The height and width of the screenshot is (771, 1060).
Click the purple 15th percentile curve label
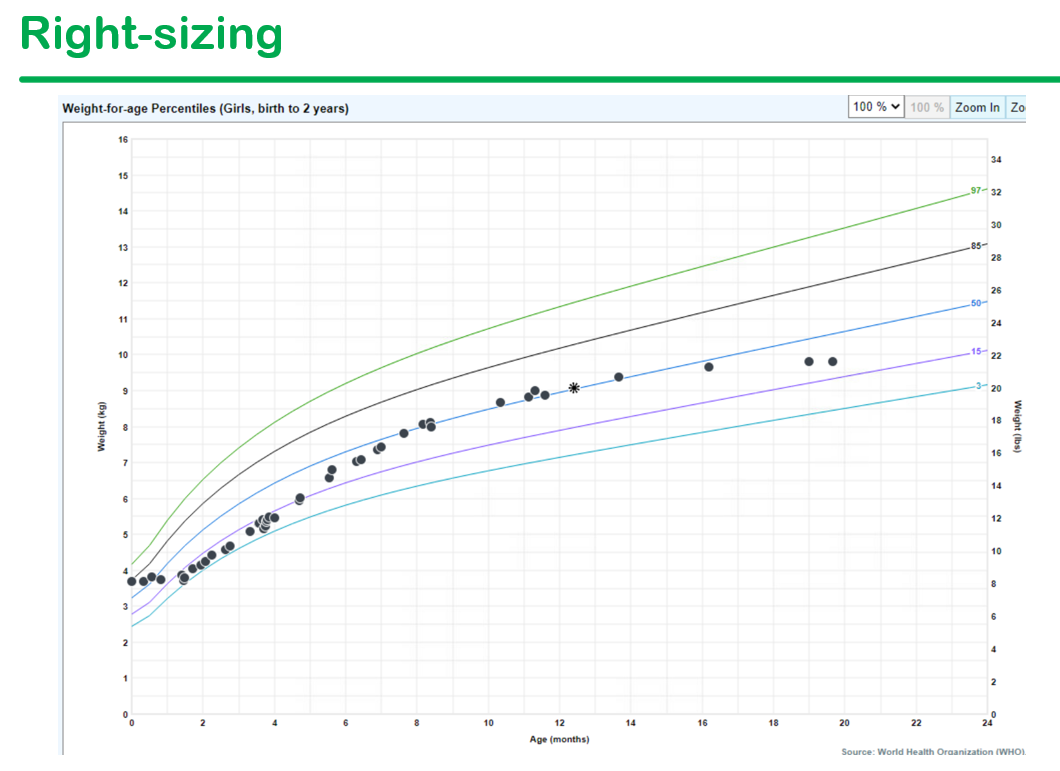tap(975, 352)
